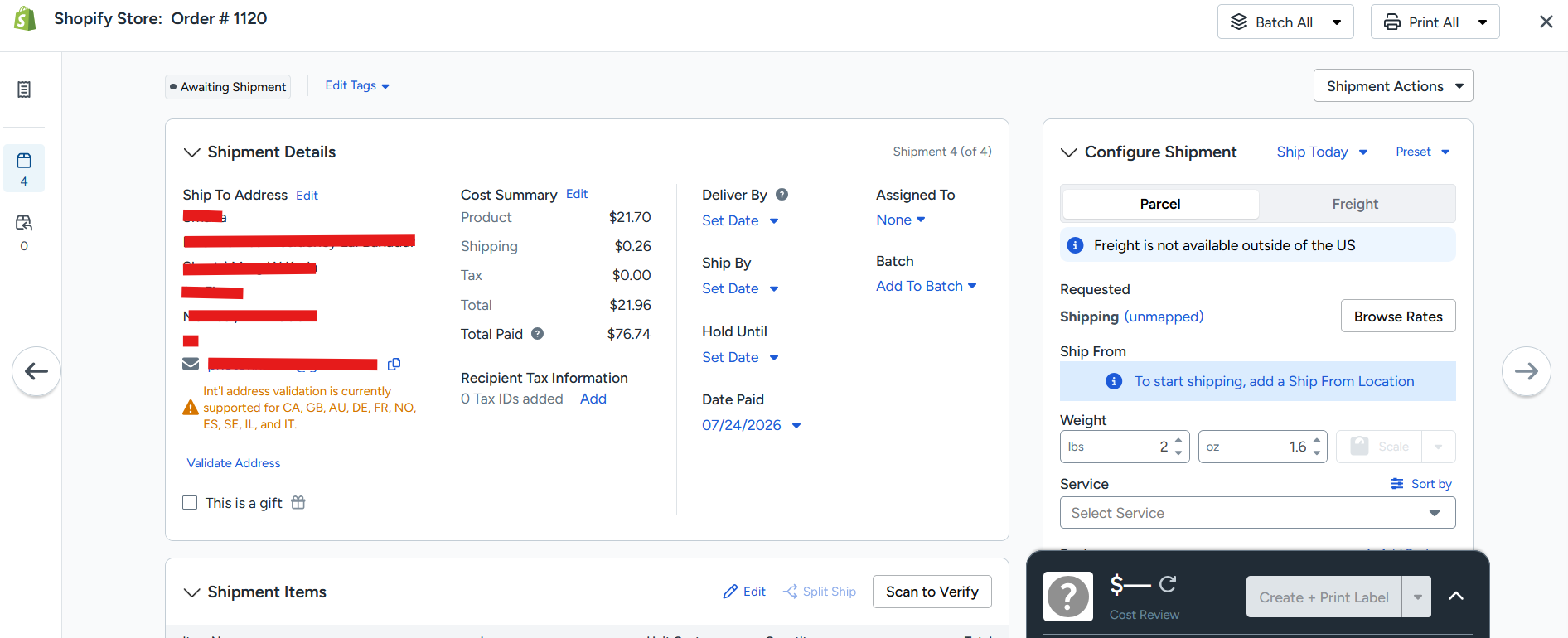Go to previous shipment with left arrow
The width and height of the screenshot is (1568, 638).
[x=36, y=371]
